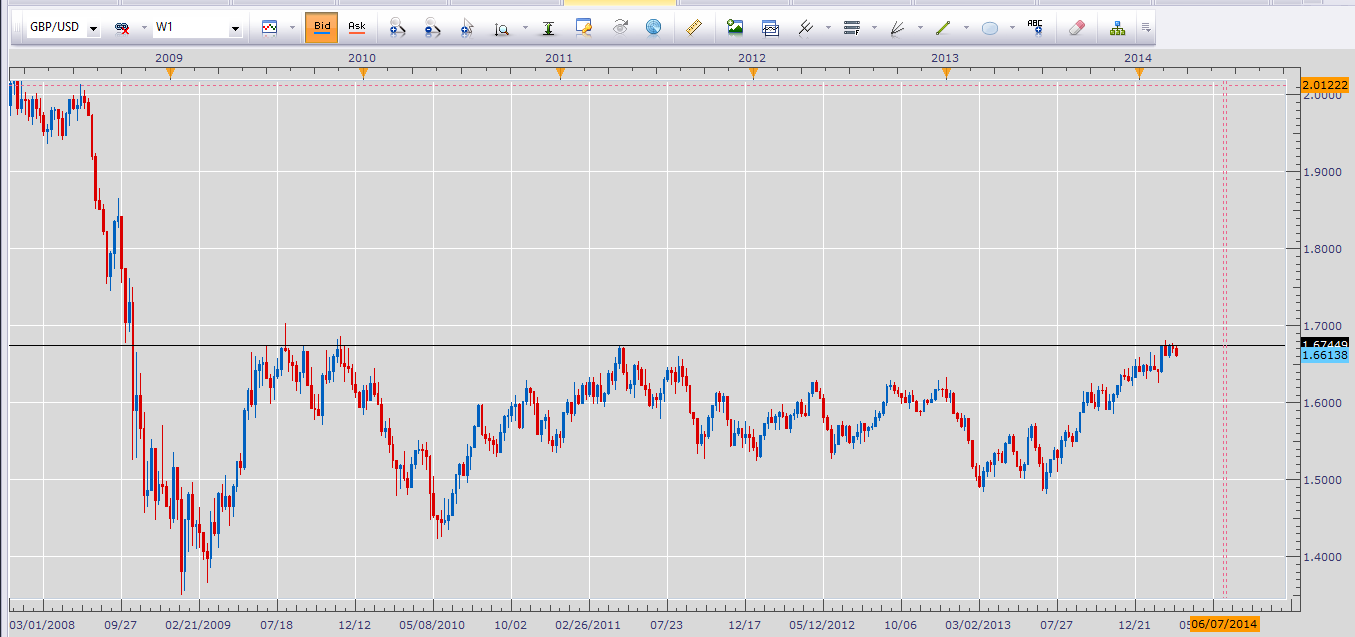1355x637 pixels.
Task: Click the green hierarchy tree icon
Action: [x=1117, y=28]
